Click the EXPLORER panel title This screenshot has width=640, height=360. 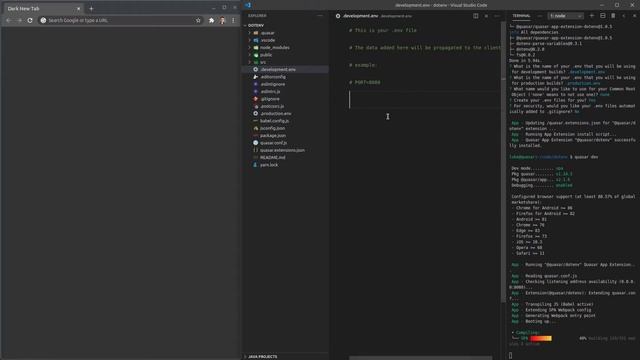click(x=257, y=16)
